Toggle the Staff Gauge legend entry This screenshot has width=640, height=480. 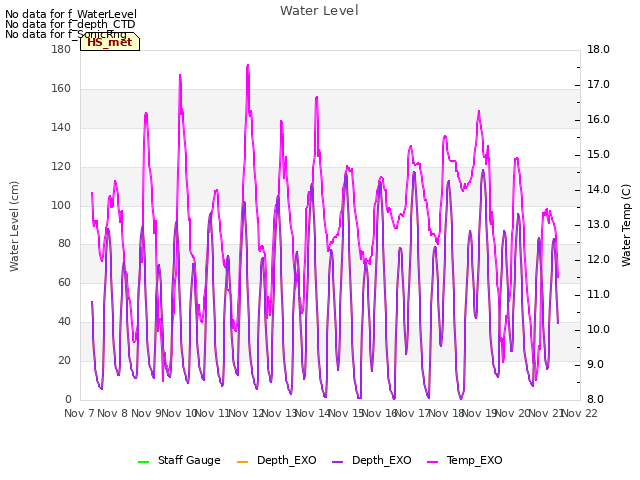point(179,460)
